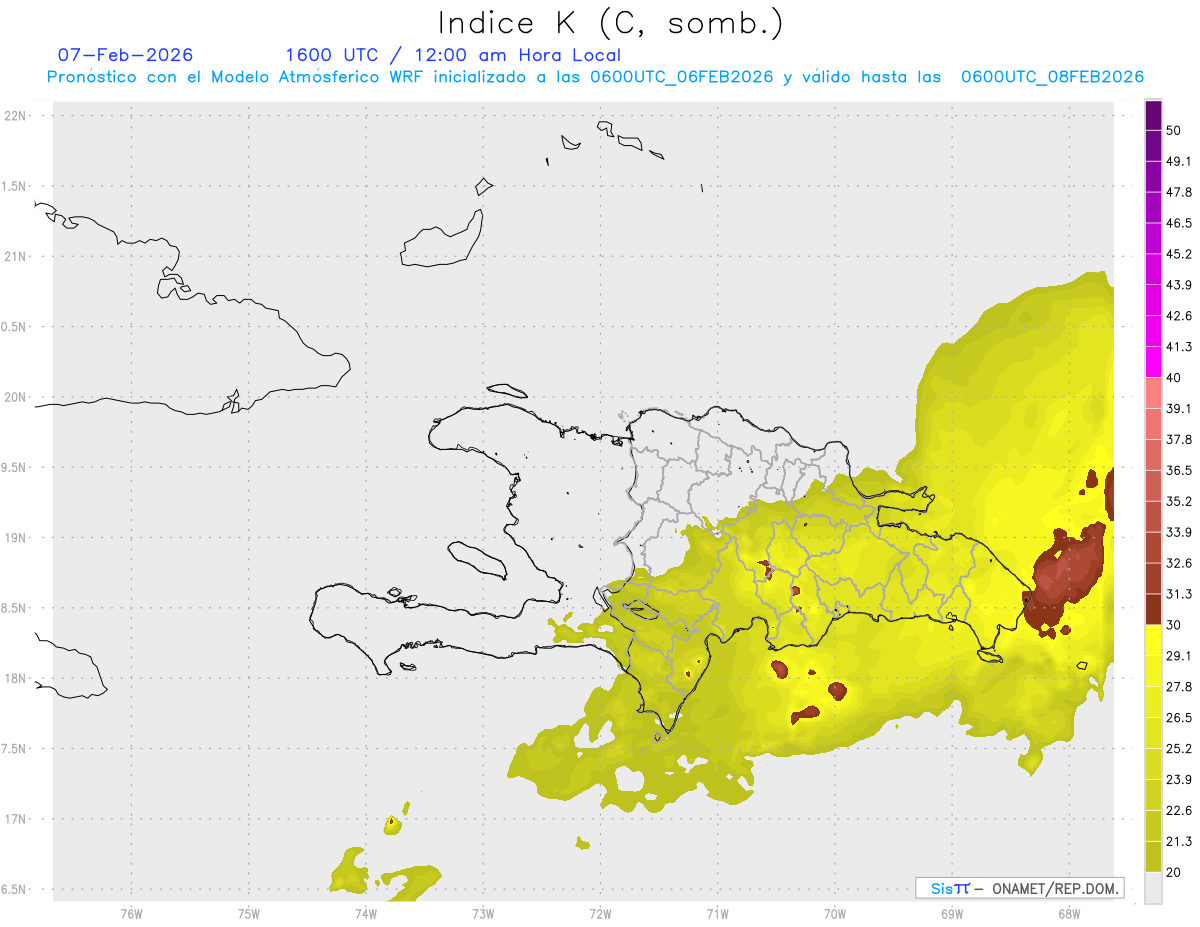1200x927 pixels.
Task: Click the '75W' longitude label
Action: coord(249,913)
